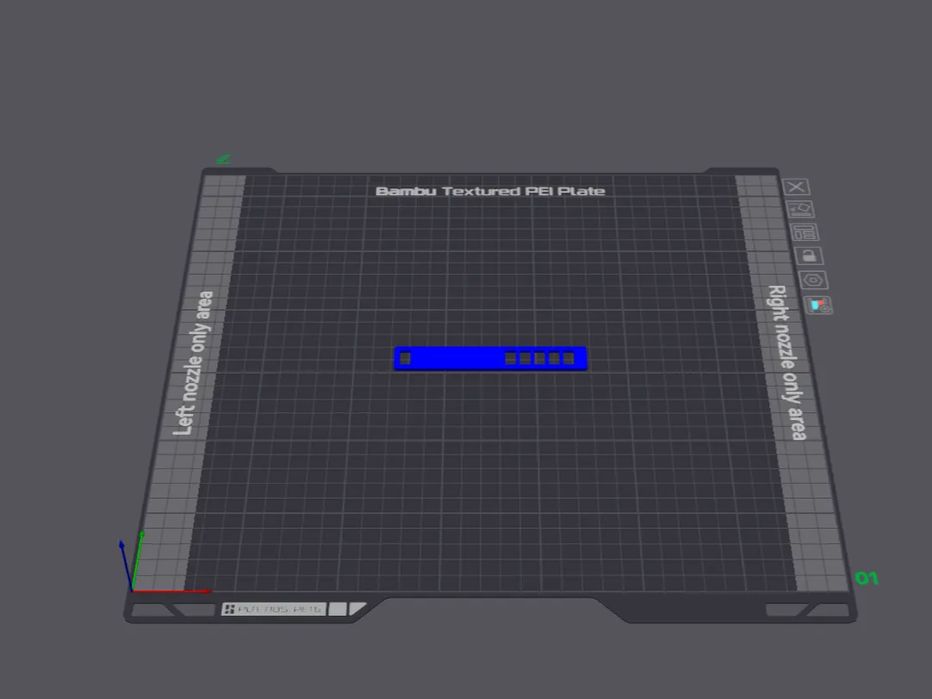The height and width of the screenshot is (699, 932).
Task: Remove the plate using the X icon
Action: pos(796,187)
